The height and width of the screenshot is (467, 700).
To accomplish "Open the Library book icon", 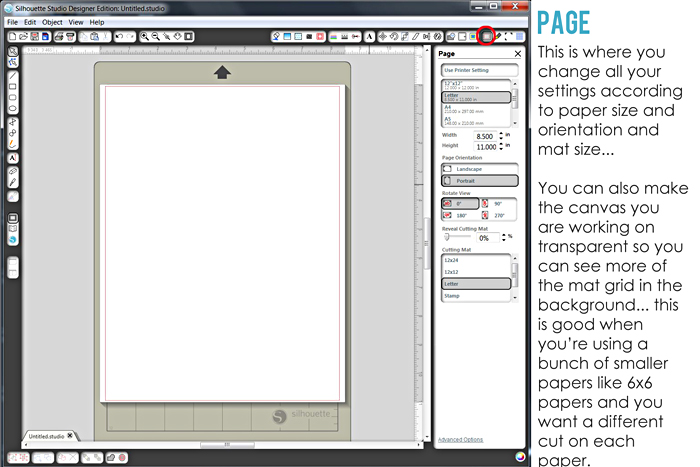I will coord(13,229).
